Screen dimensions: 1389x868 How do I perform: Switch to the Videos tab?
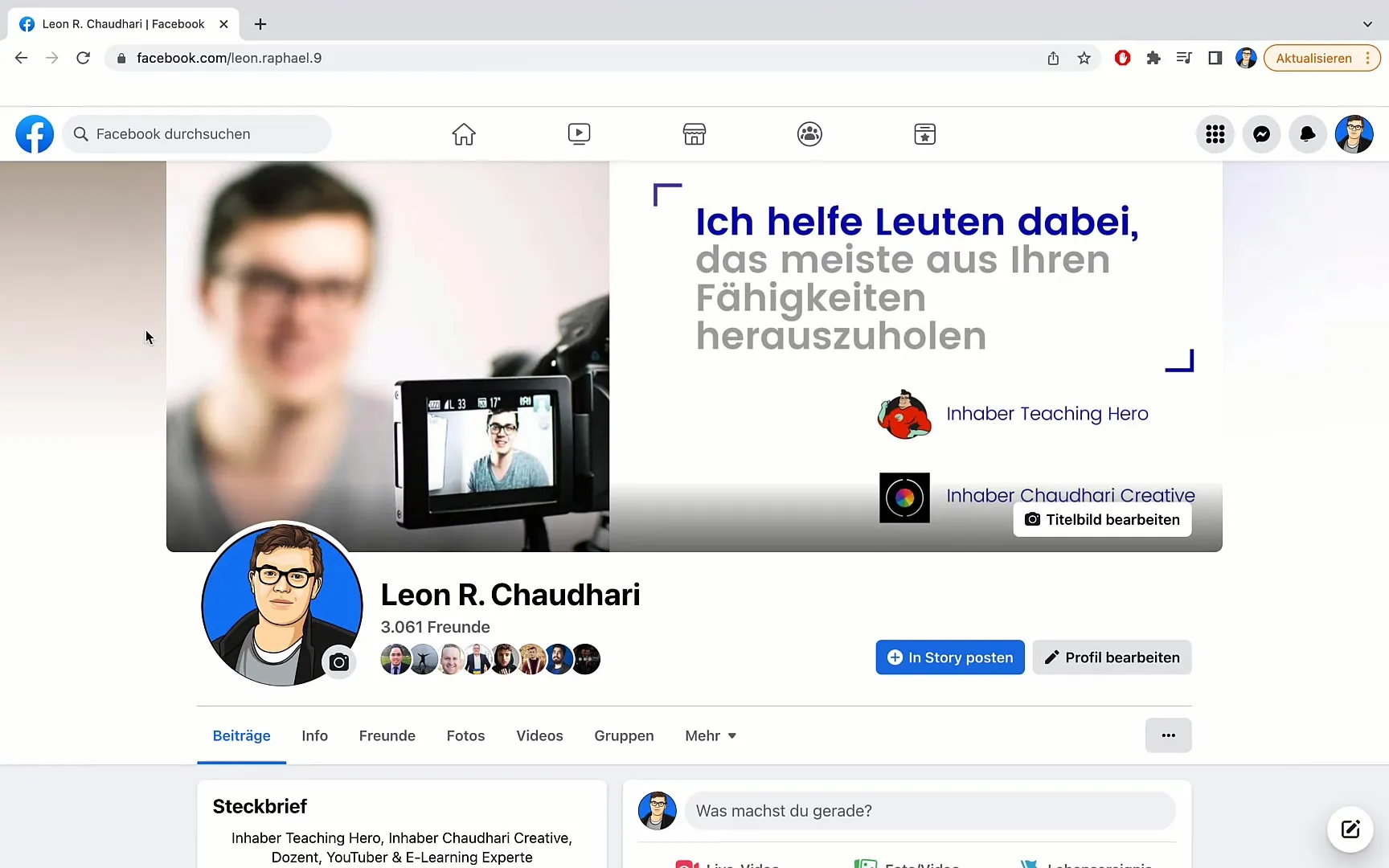point(539,735)
